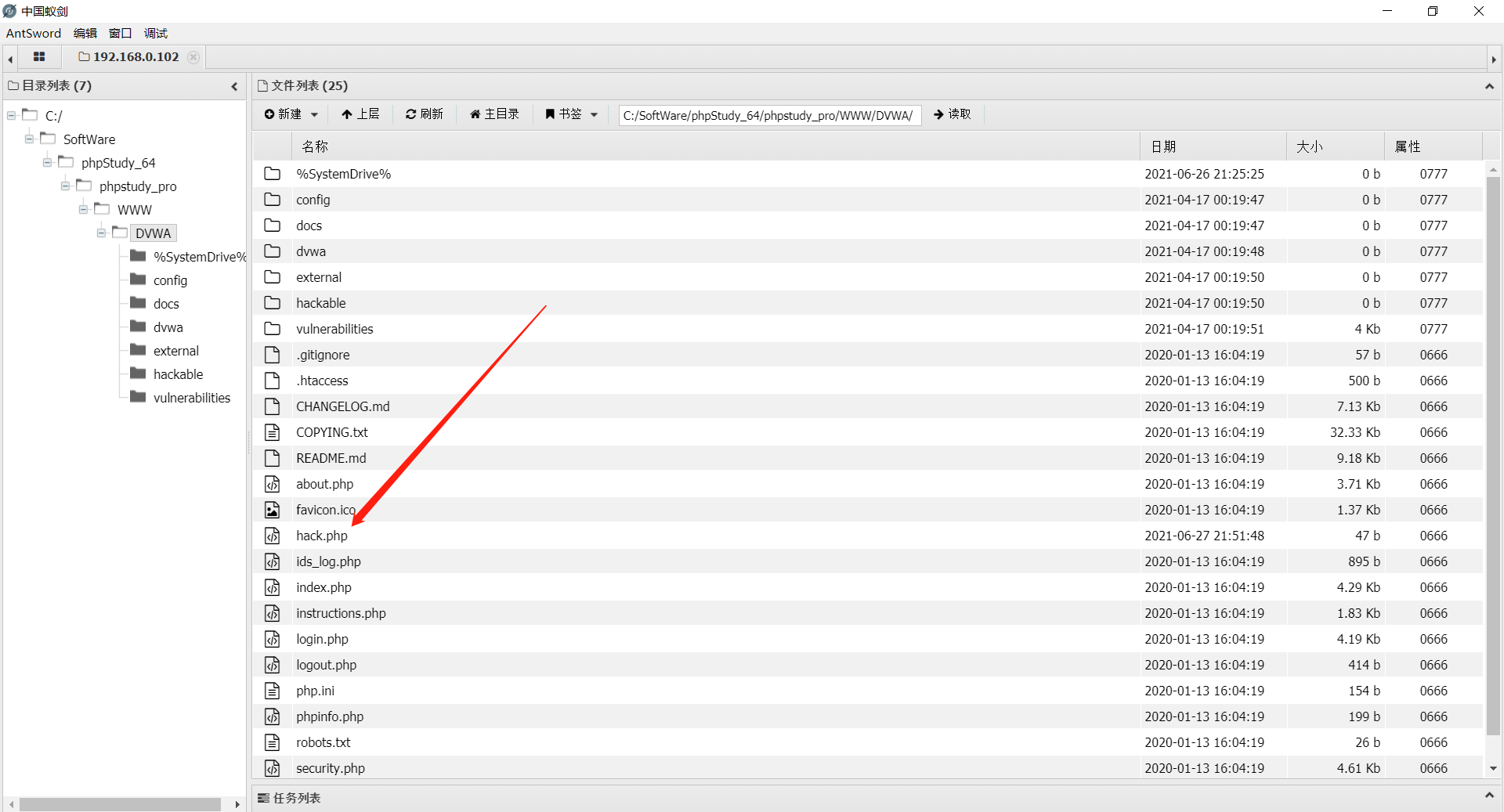The height and width of the screenshot is (812, 1504).
Task: Open the tab overview grid icon
Action: tap(38, 57)
